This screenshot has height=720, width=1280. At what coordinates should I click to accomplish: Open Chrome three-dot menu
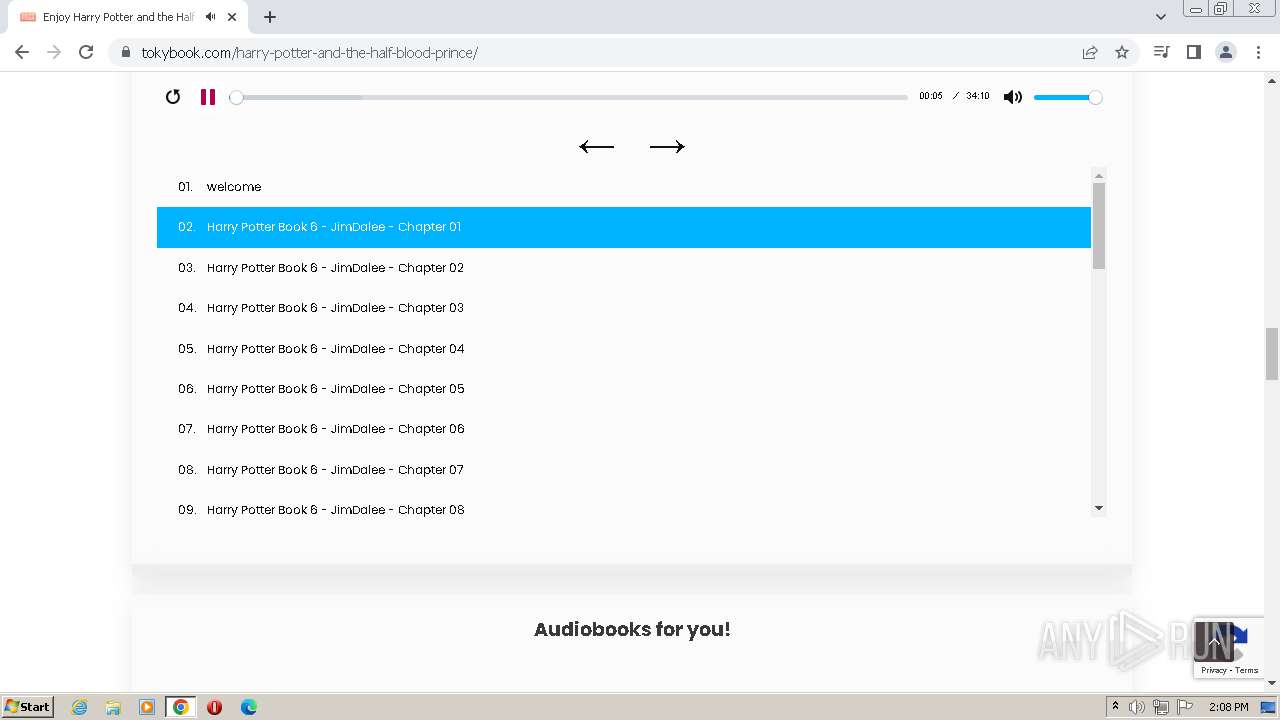tap(1259, 52)
